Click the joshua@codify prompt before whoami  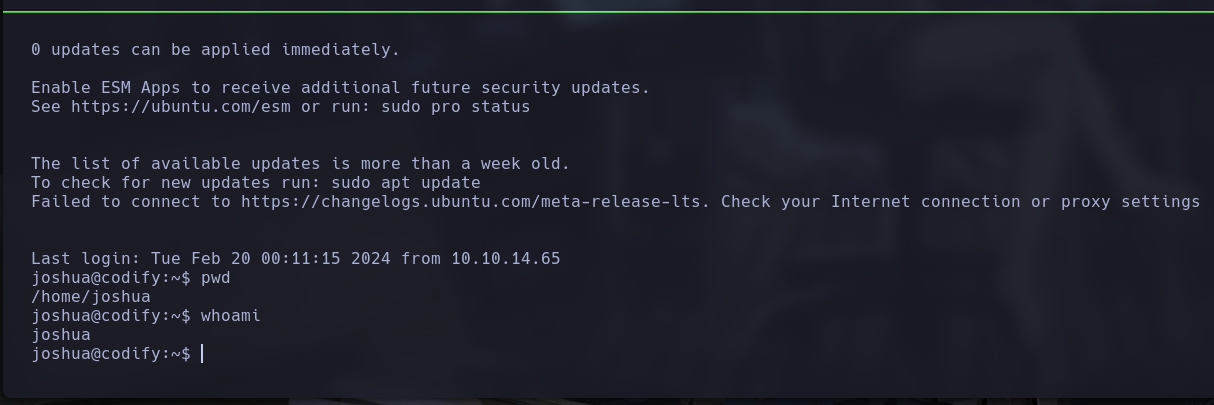110,316
